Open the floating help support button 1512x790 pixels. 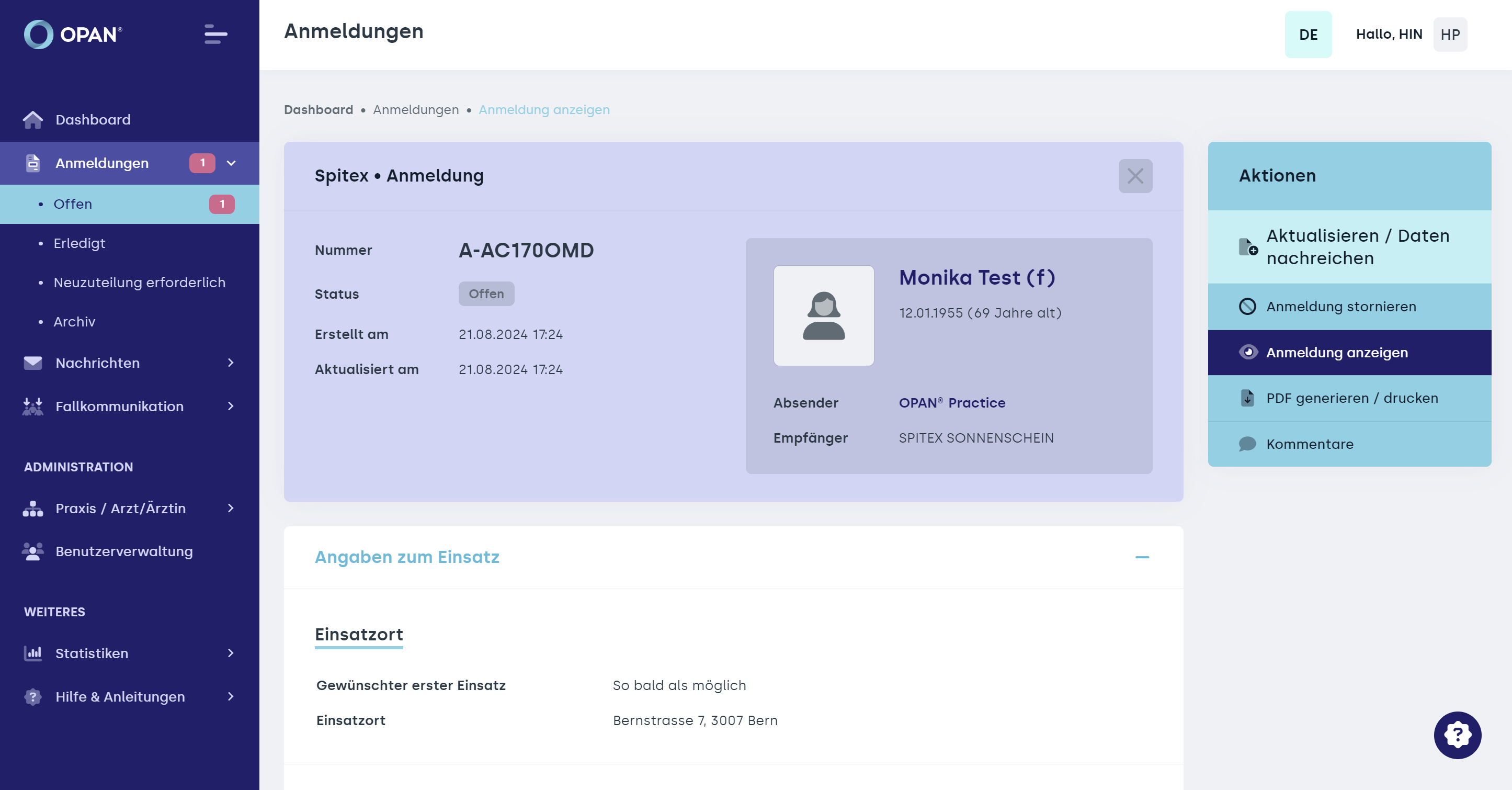pyautogui.click(x=1458, y=735)
